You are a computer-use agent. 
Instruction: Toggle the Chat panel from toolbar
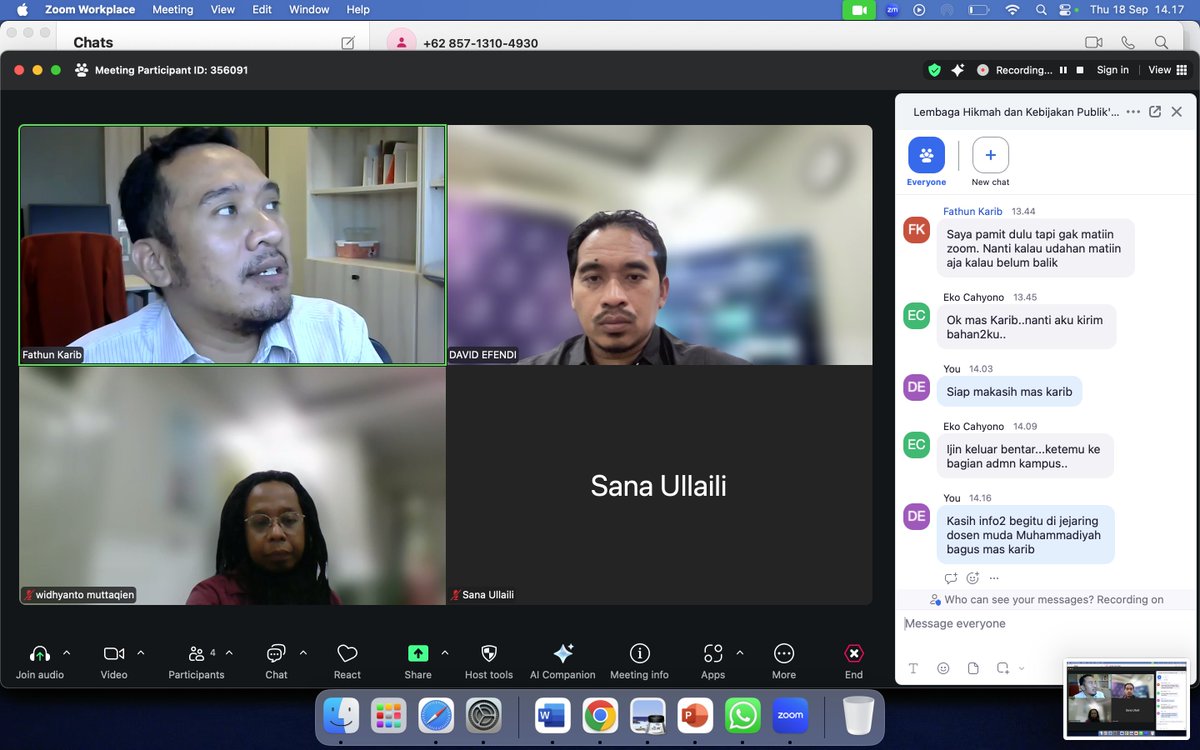pos(276,653)
